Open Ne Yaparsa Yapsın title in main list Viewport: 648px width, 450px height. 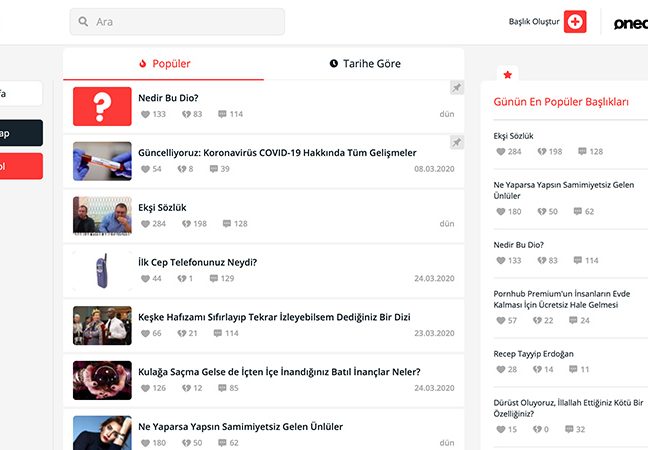click(241, 427)
